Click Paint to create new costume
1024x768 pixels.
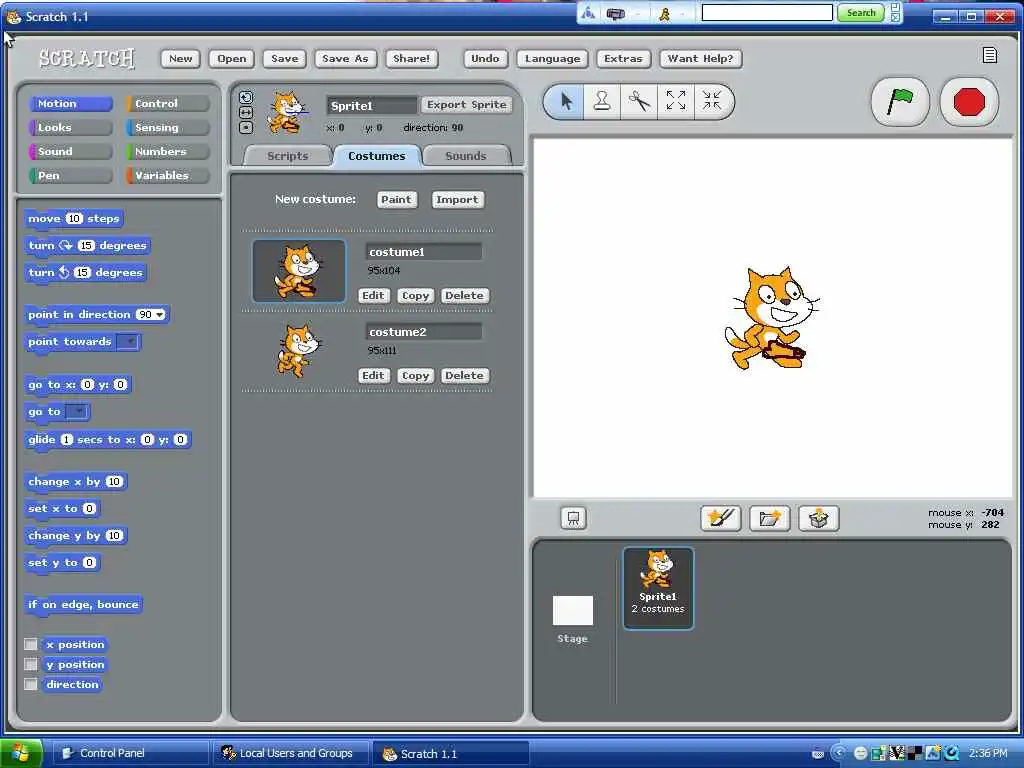pos(396,200)
